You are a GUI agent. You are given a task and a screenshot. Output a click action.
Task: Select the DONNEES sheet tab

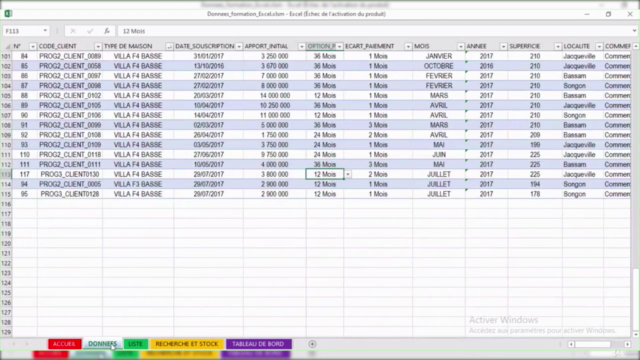point(102,344)
